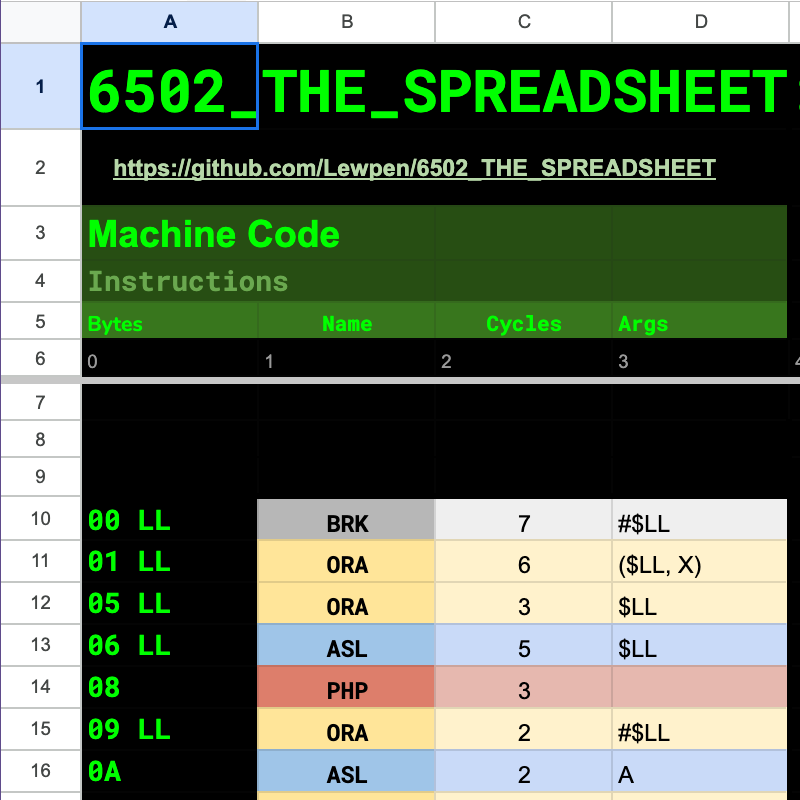The image size is (800, 800).
Task: Click the select-all corner box
Action: pos(40,21)
